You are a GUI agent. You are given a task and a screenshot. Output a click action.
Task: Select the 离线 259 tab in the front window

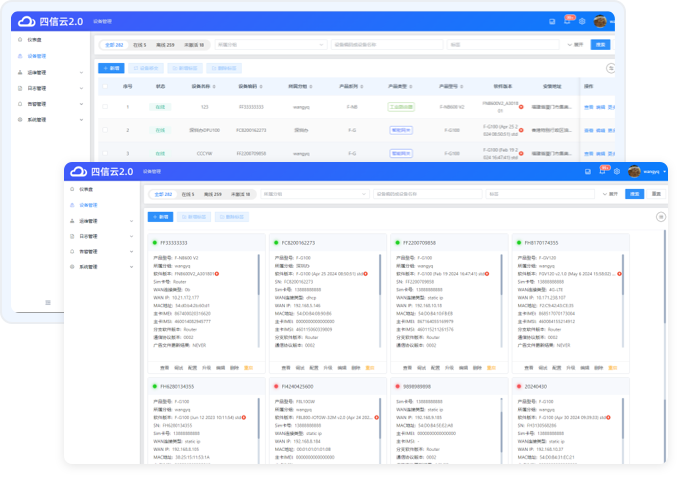213,194
